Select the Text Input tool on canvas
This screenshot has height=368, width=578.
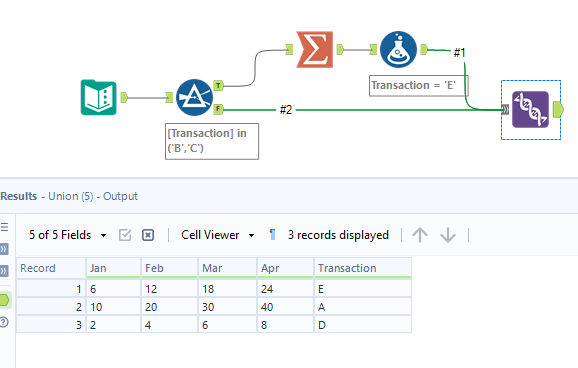[x=98, y=98]
